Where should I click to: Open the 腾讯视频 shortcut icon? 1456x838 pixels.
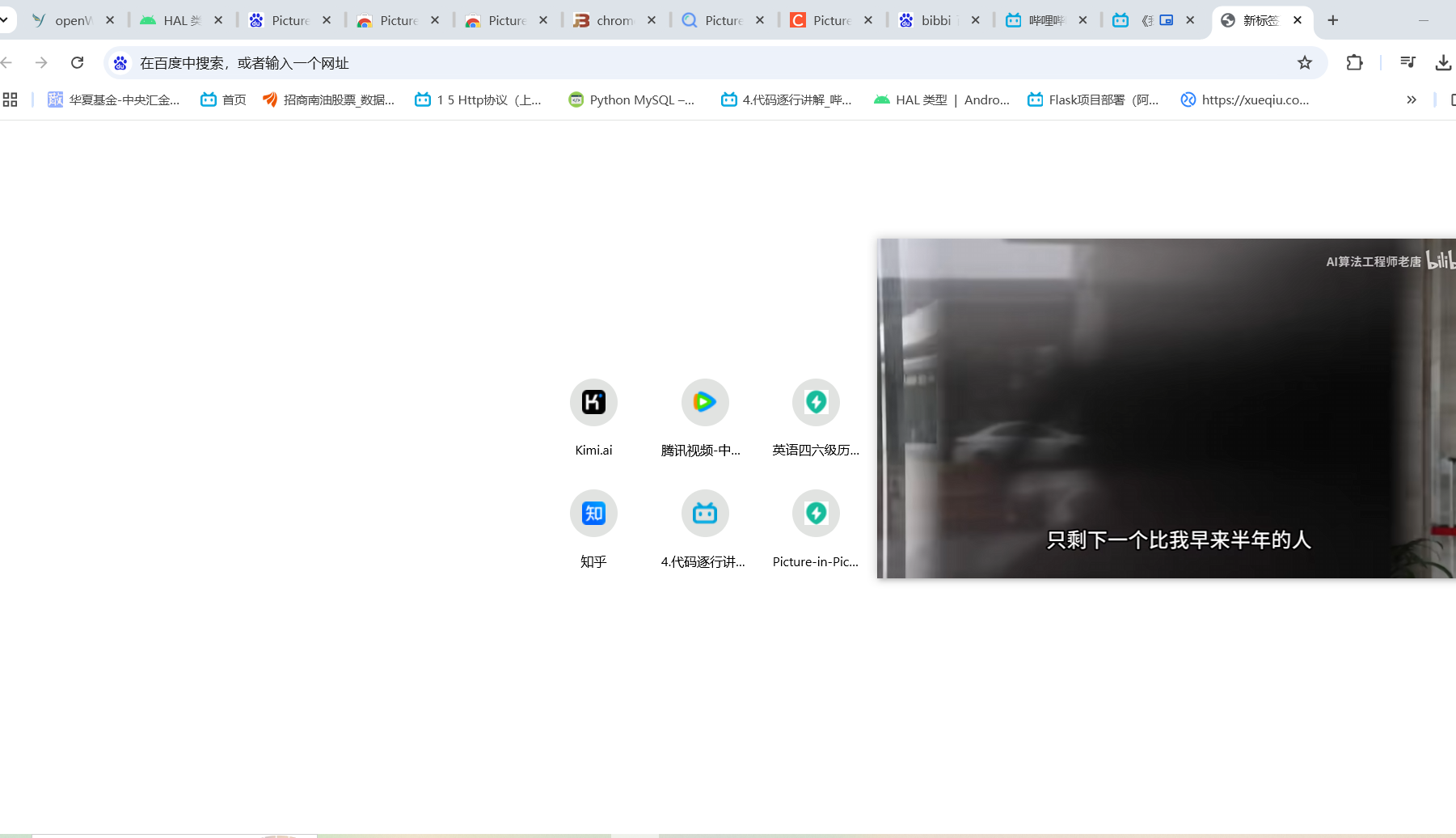point(704,402)
